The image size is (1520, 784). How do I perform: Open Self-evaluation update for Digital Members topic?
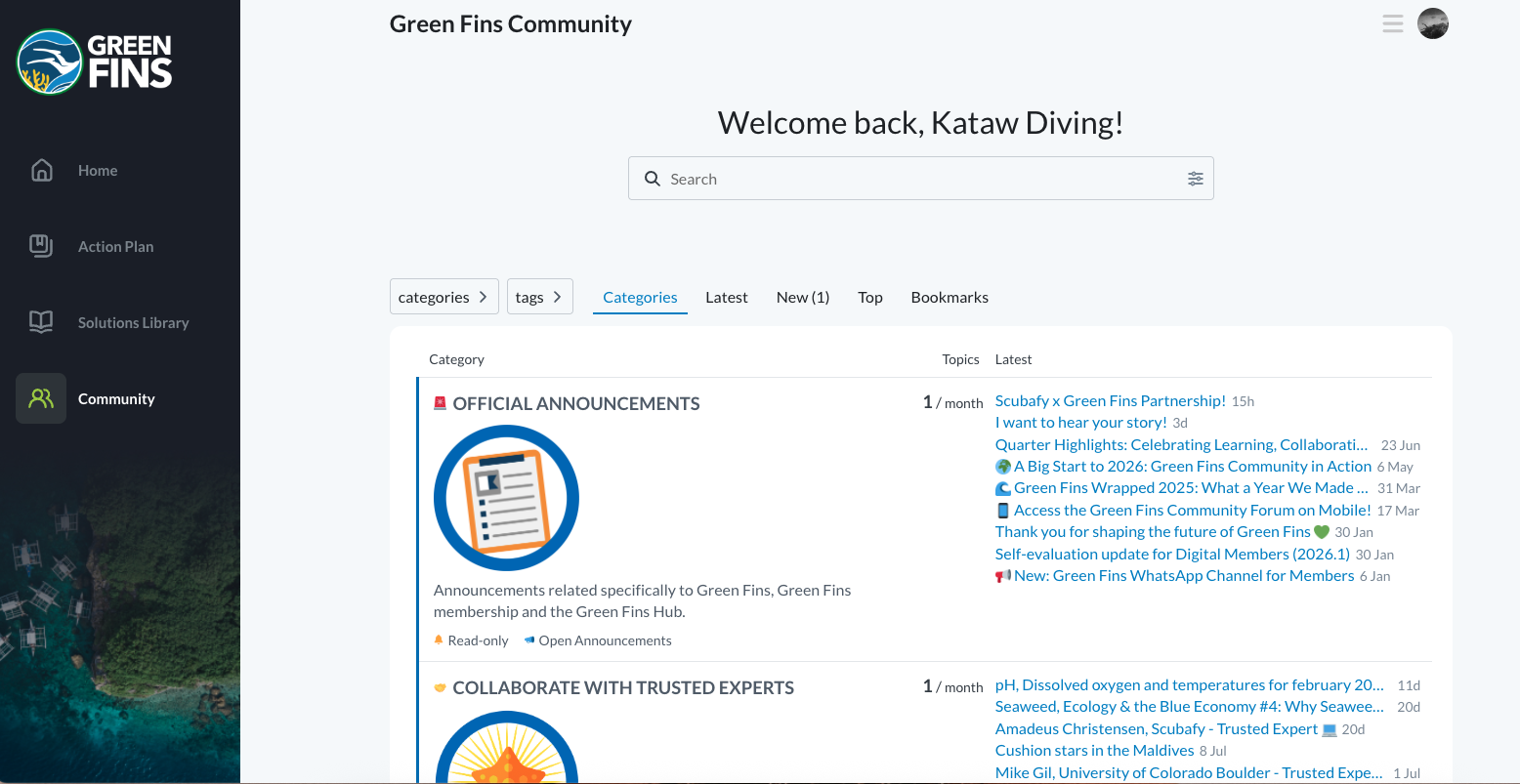coord(1172,554)
